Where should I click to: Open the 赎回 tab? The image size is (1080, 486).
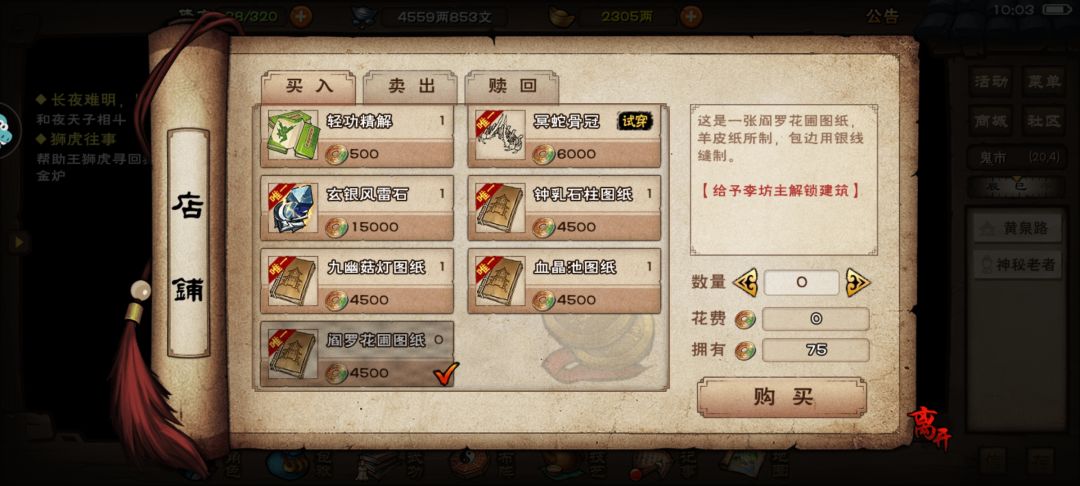click(512, 87)
